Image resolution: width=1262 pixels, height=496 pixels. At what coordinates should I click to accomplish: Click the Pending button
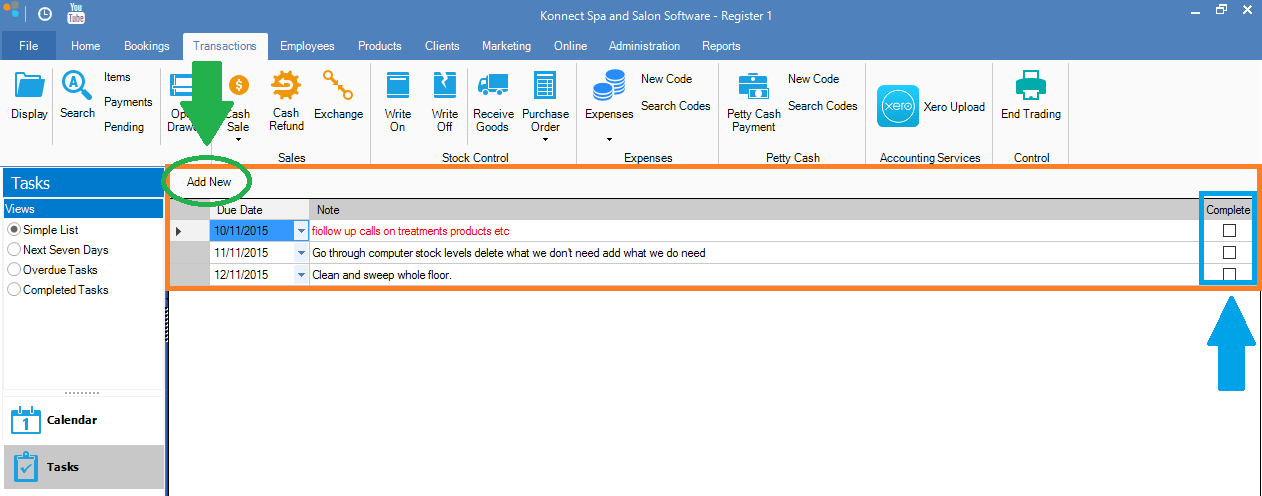[x=124, y=127]
